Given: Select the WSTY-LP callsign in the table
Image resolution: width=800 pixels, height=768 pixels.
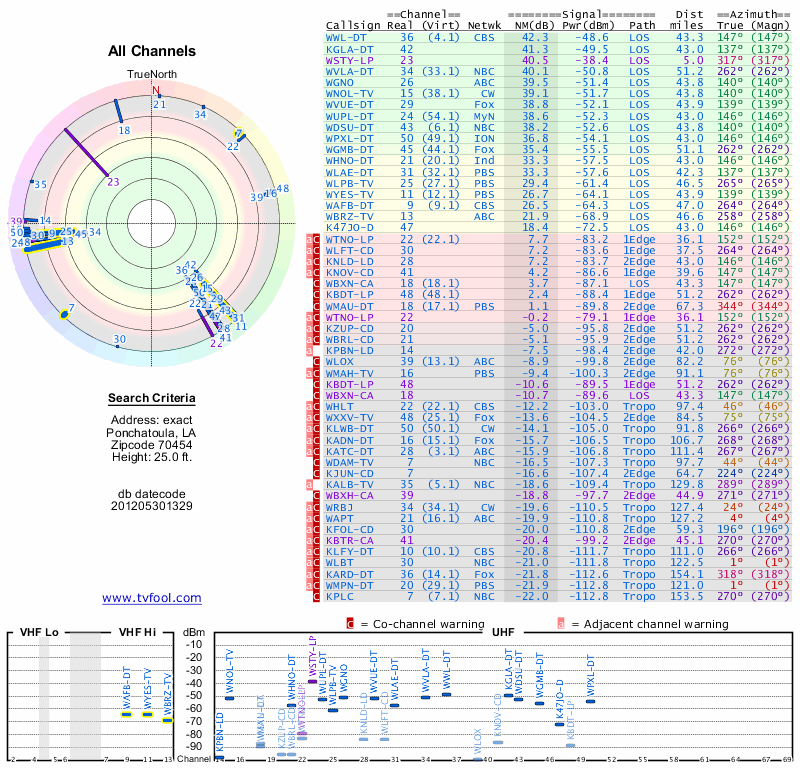Looking at the screenshot, I should pos(350,60).
